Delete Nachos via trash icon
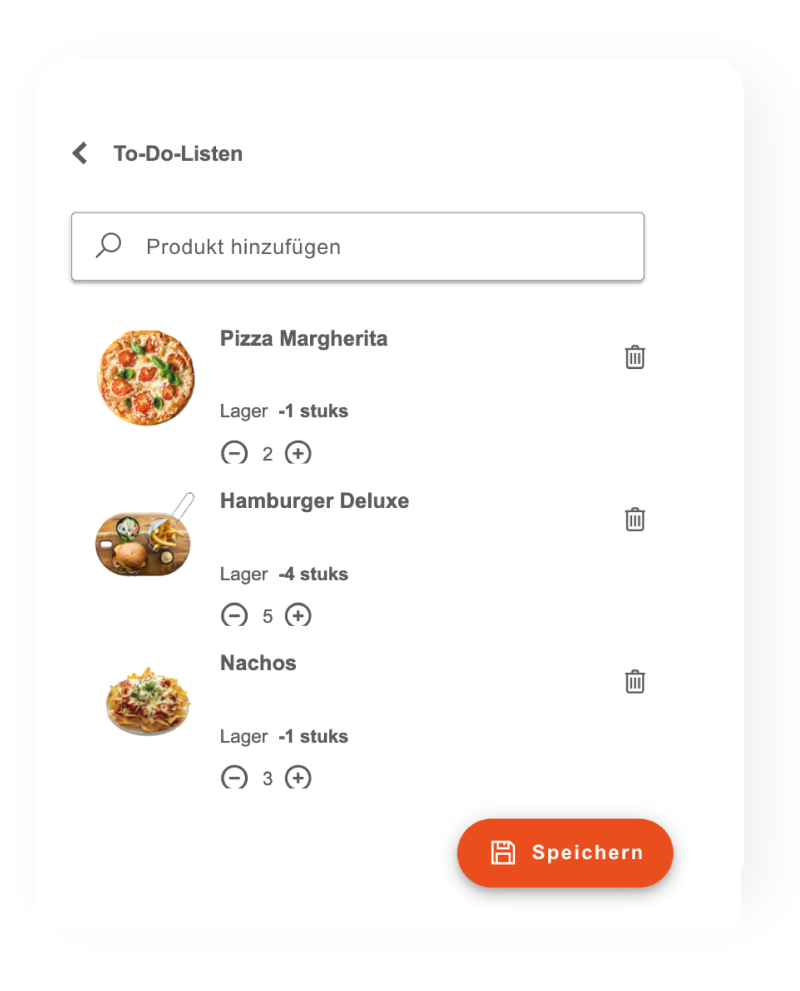Viewport: 800px width, 991px height. (x=635, y=682)
